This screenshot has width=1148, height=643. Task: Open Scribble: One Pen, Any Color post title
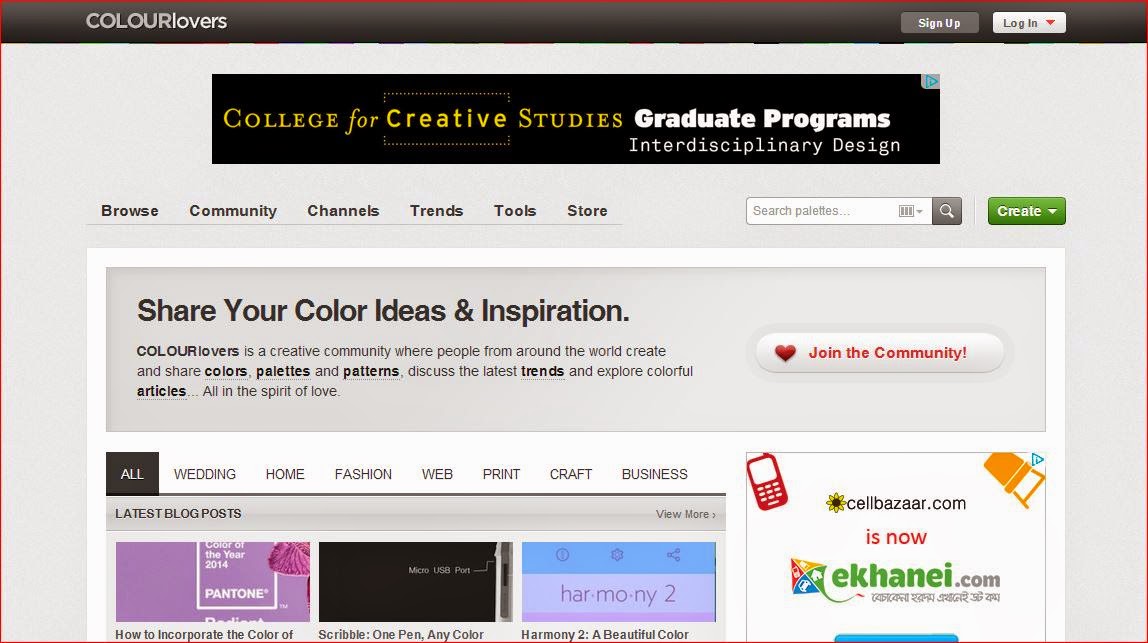click(401, 634)
